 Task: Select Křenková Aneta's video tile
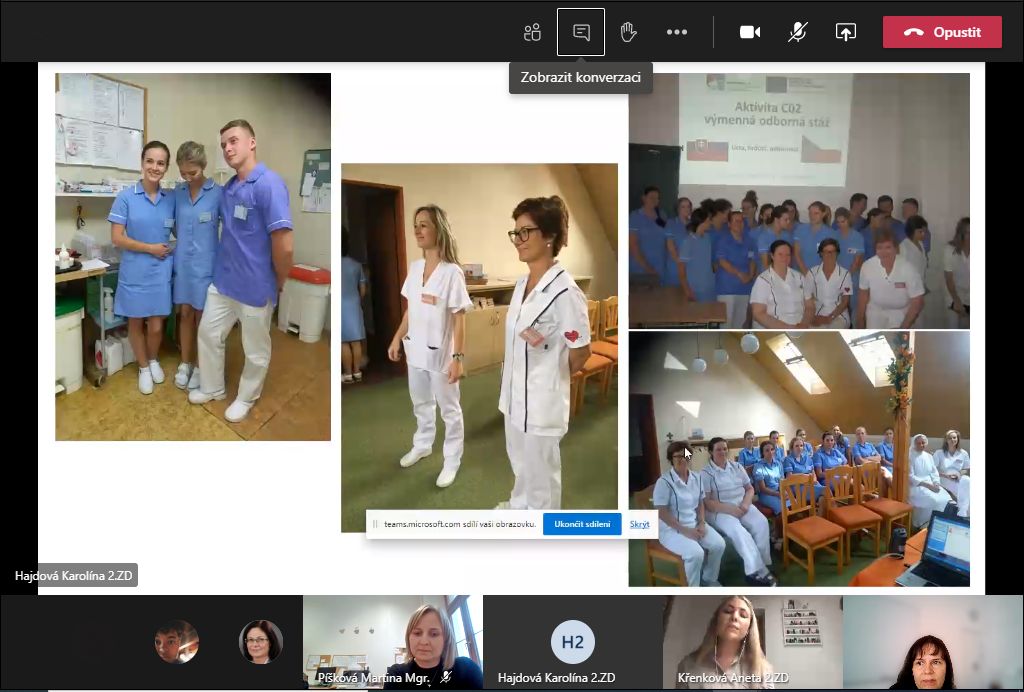752,642
